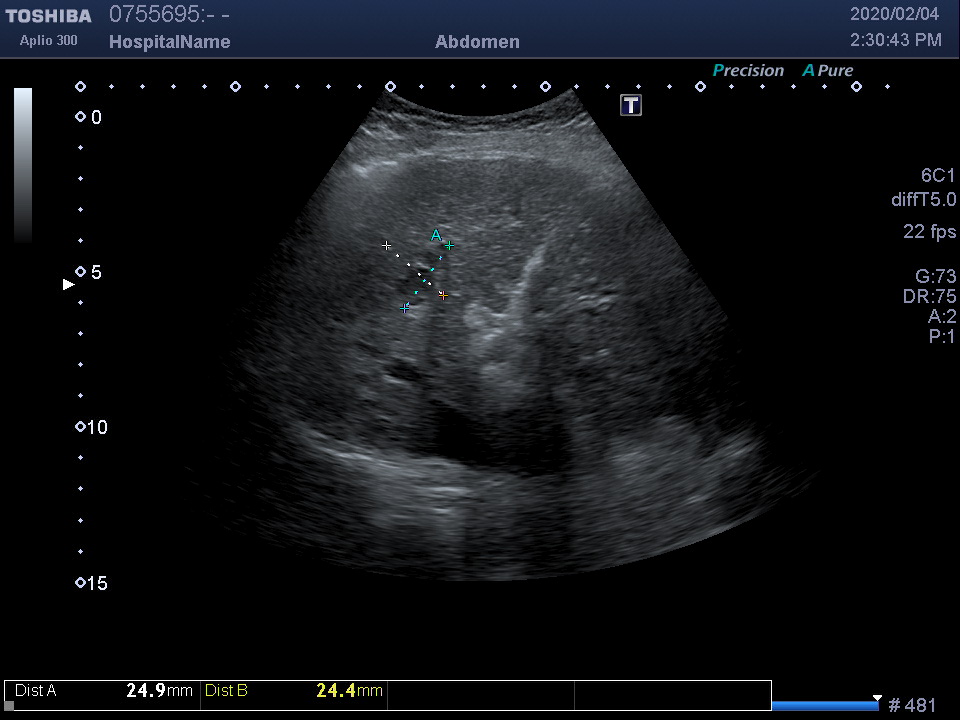Click the green caliper cross beside label A

click(449, 245)
